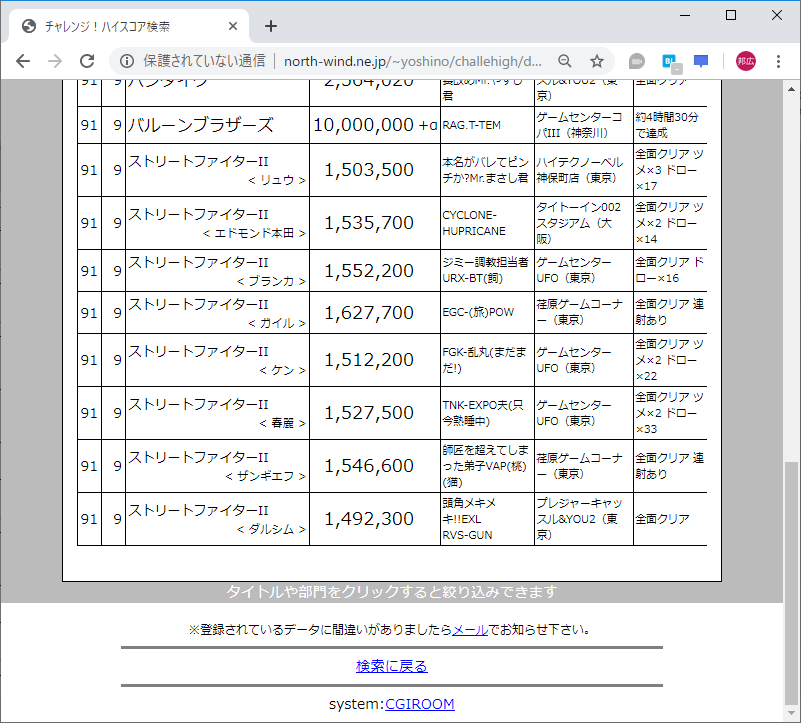Select the チャレンジ！ハイスコア検索 tab
Screen dimensions: 801x723
[128, 26]
